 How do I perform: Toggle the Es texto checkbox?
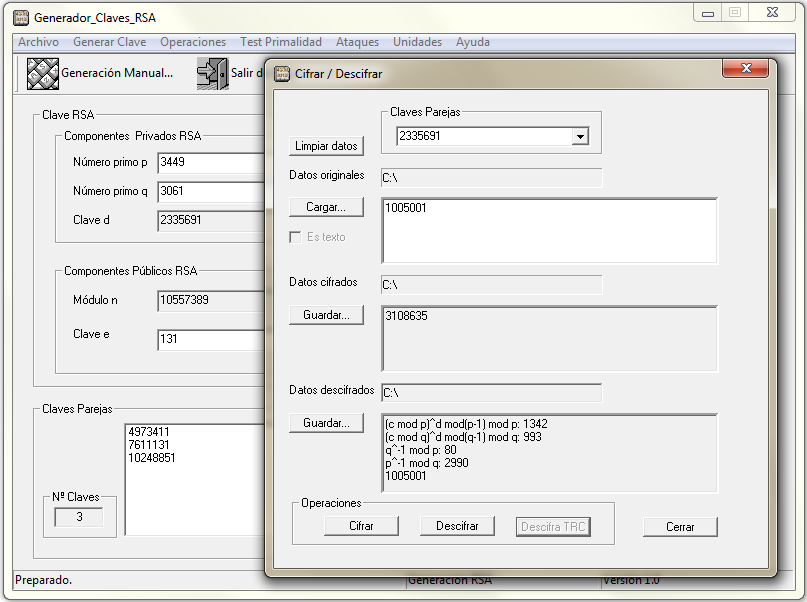(x=295, y=237)
